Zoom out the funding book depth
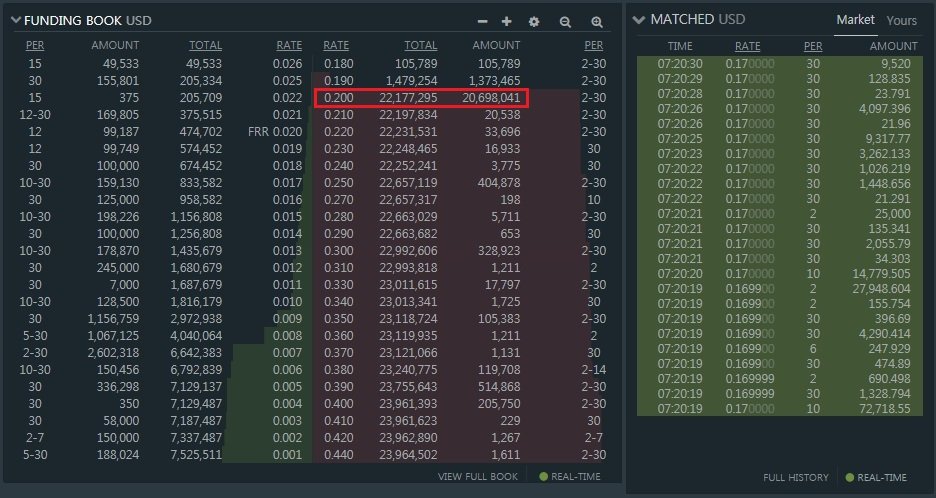 pos(565,22)
